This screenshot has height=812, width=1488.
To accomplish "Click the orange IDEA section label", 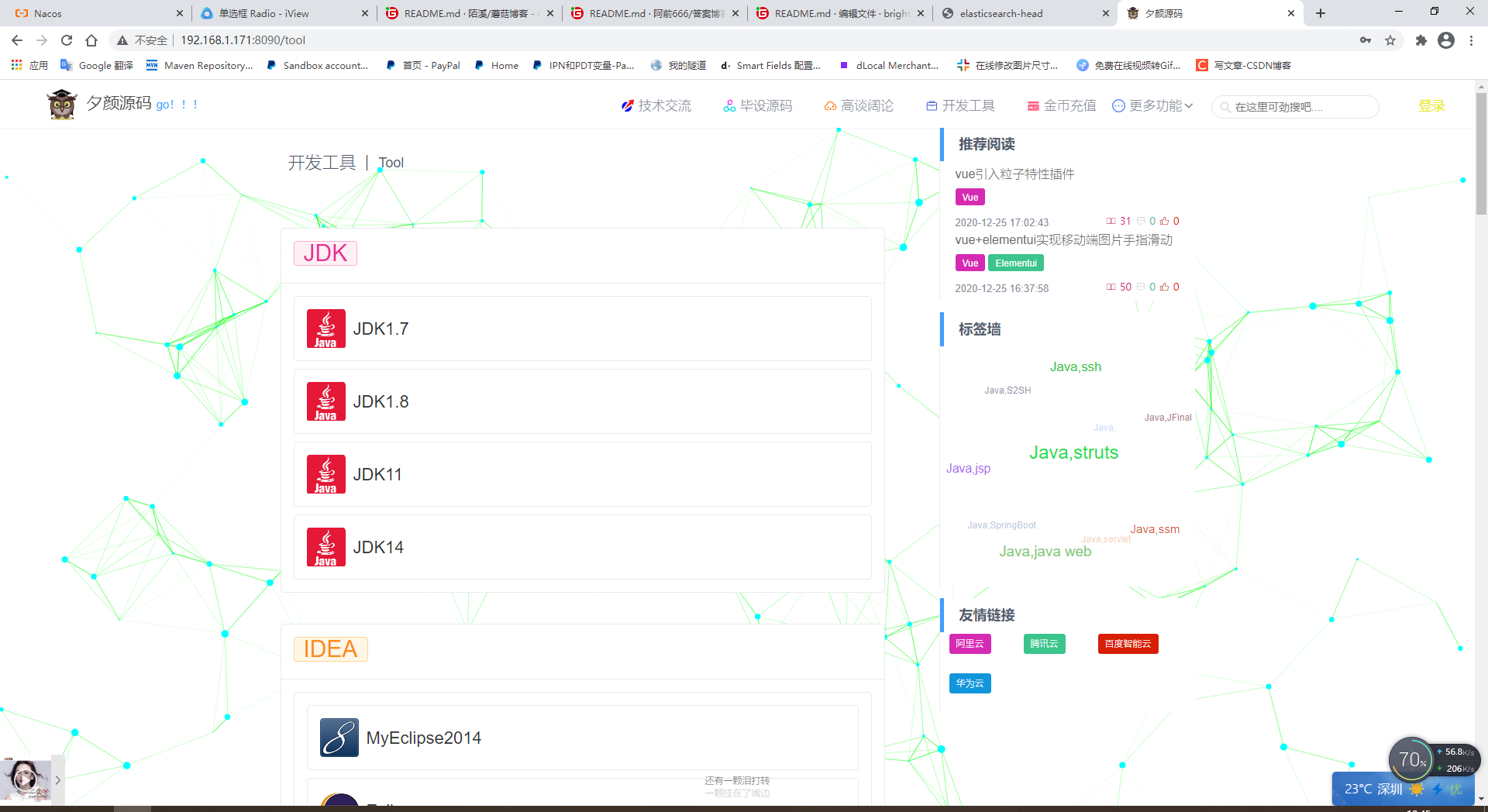I will click(x=331, y=649).
